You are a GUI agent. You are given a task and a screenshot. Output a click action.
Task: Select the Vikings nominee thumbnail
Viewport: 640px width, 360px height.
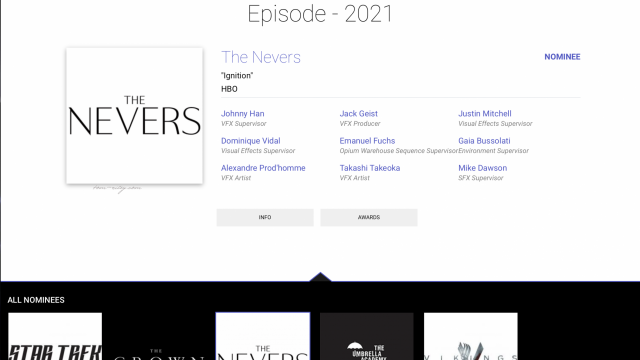[x=471, y=336]
